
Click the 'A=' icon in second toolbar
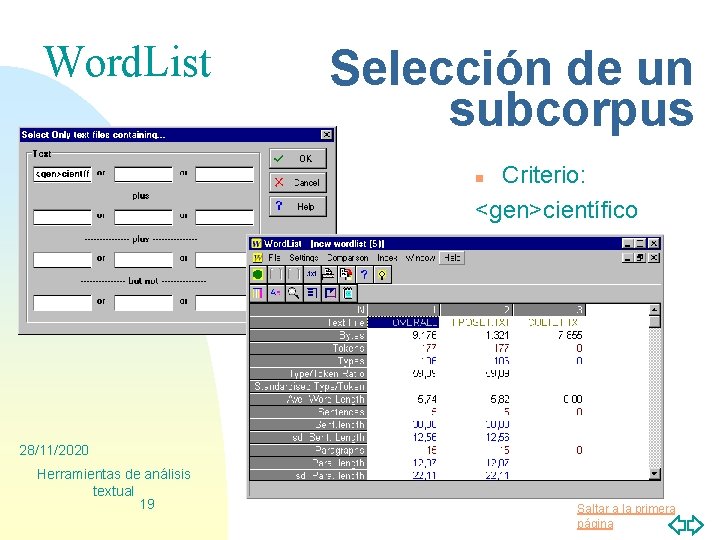click(x=276, y=293)
